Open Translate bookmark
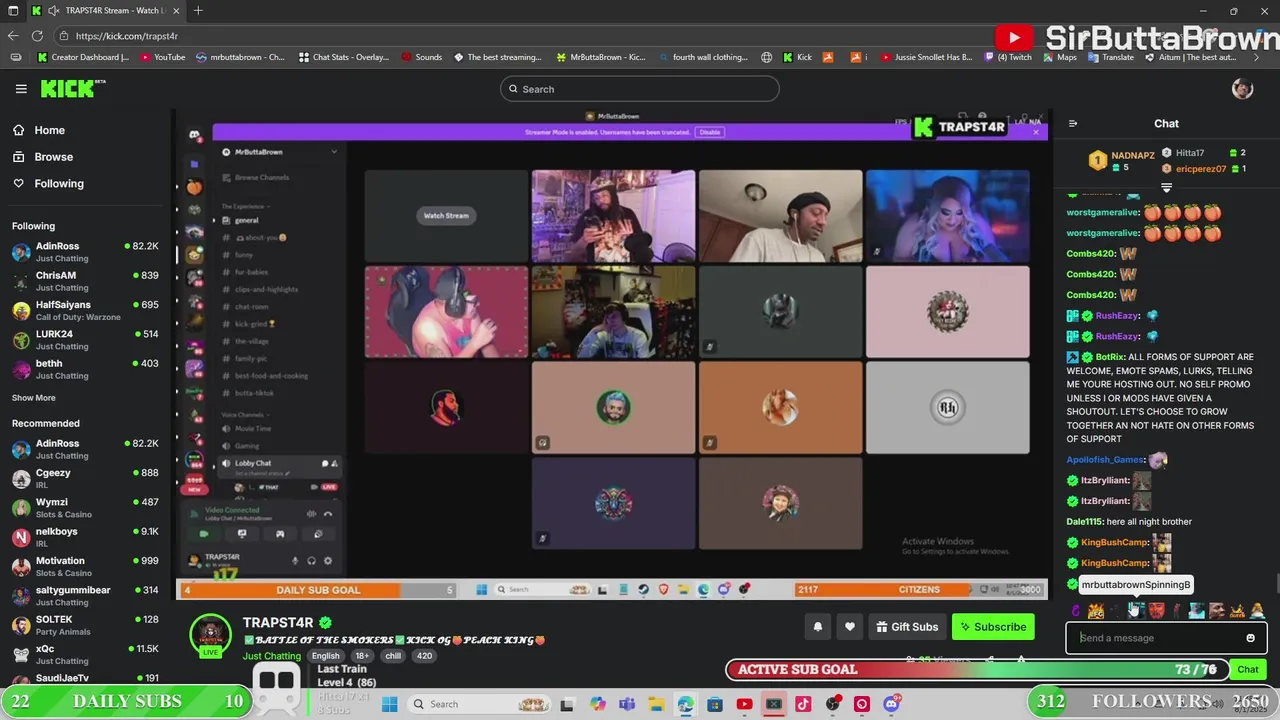Image resolution: width=1280 pixels, height=720 pixels. pos(1111,57)
